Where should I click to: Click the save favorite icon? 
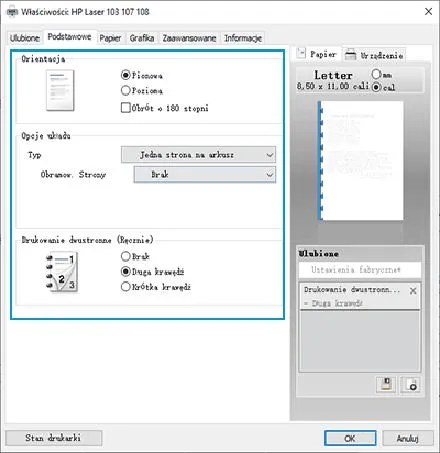[386, 384]
